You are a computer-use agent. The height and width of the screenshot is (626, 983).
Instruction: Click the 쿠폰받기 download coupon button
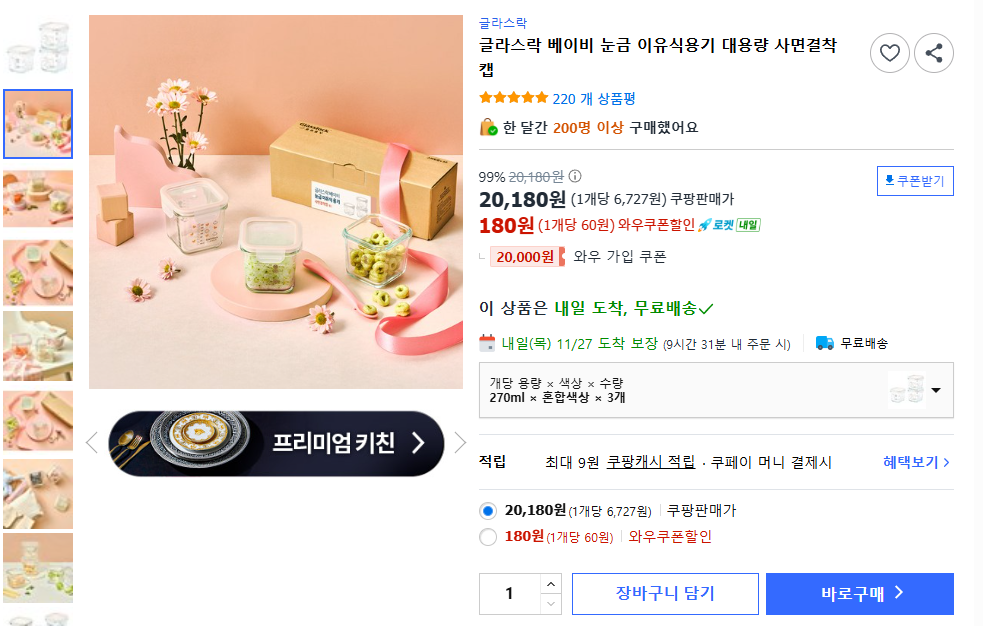[915, 181]
